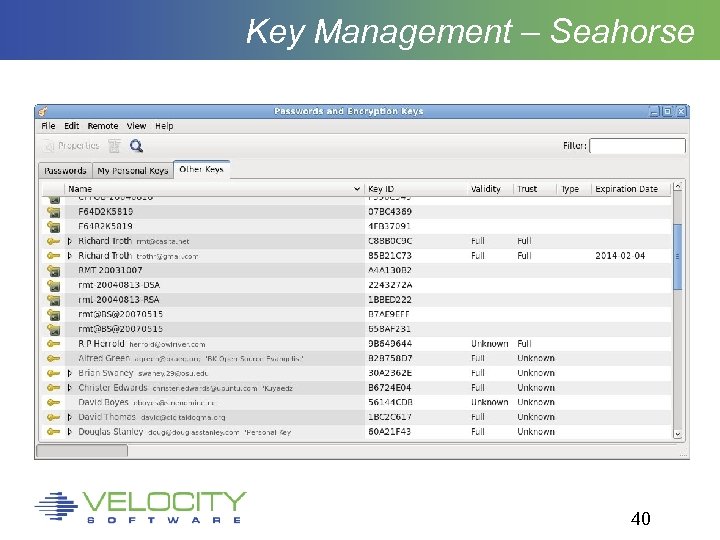Open the Remote menu
This screenshot has height=540, width=720.
click(103, 126)
